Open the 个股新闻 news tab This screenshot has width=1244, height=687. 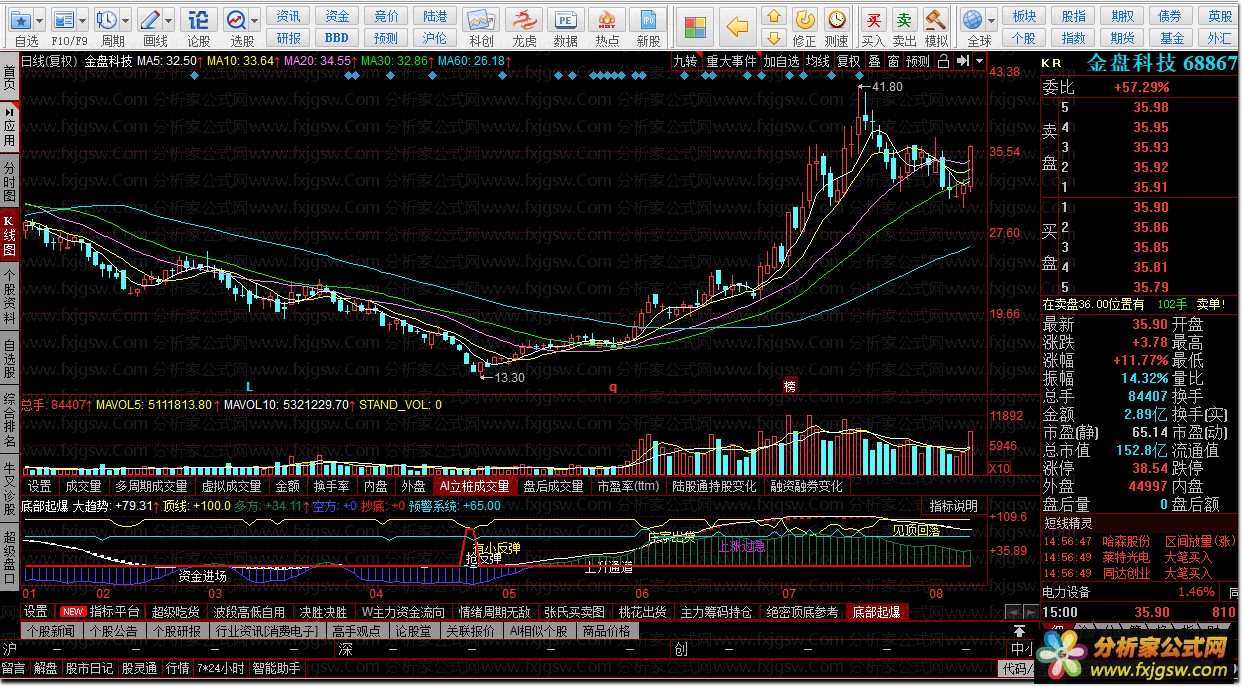point(51,631)
